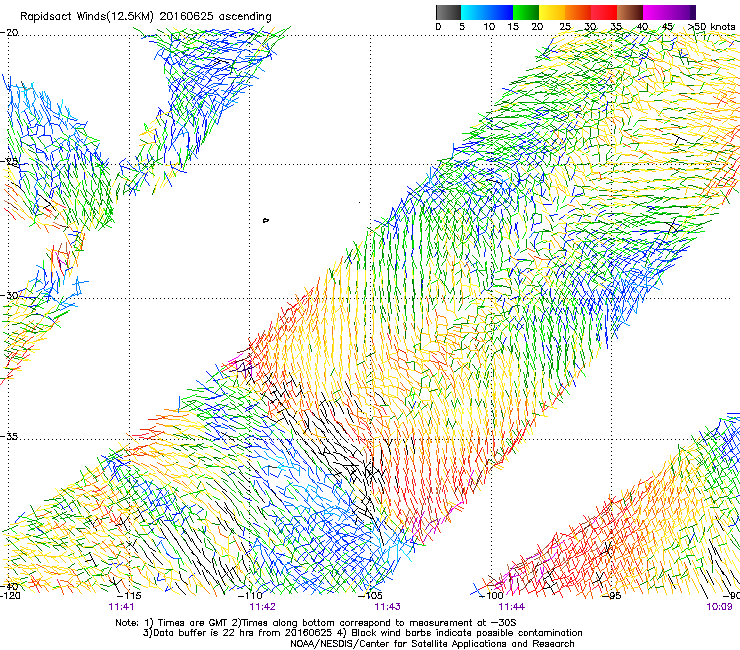This screenshot has height=650, width=740.
Task: Click the '15' label under the color legend
Action: point(513,27)
